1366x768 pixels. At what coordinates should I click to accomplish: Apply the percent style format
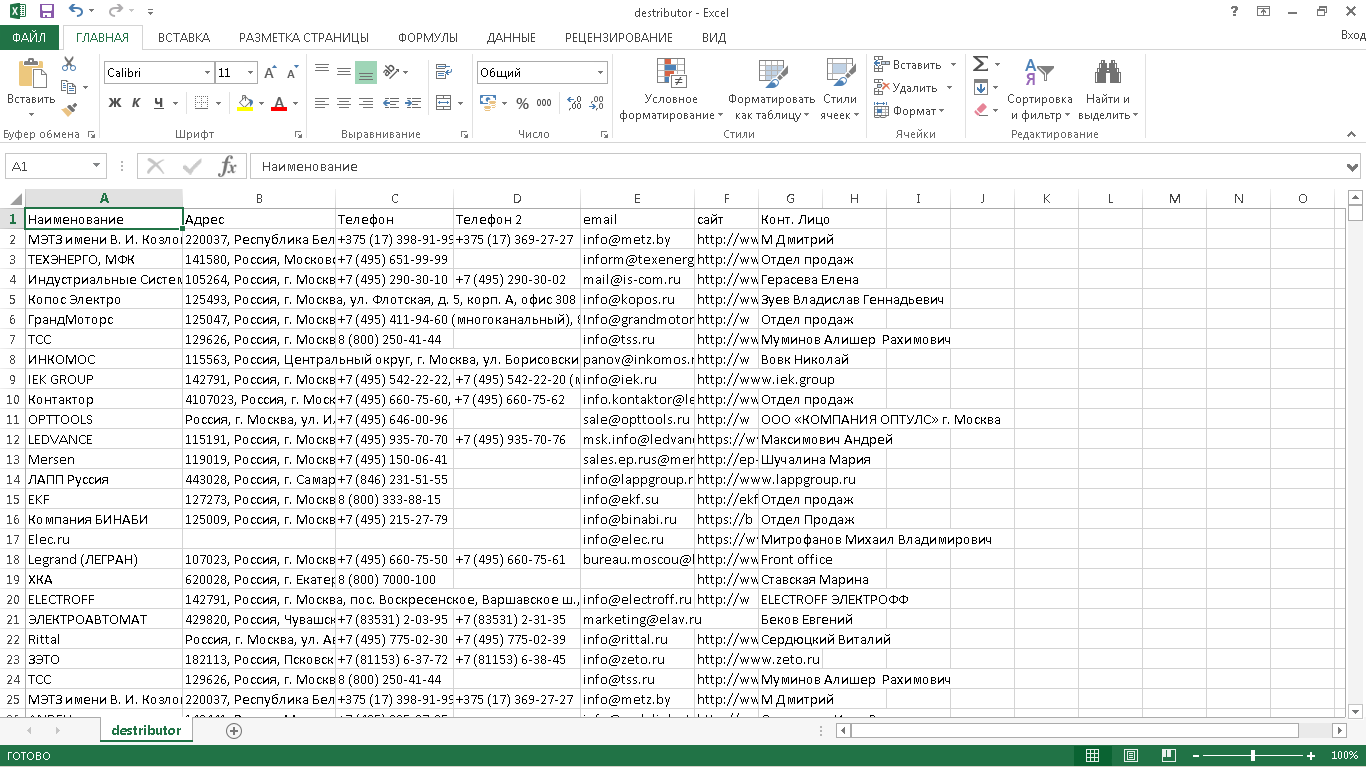click(522, 103)
